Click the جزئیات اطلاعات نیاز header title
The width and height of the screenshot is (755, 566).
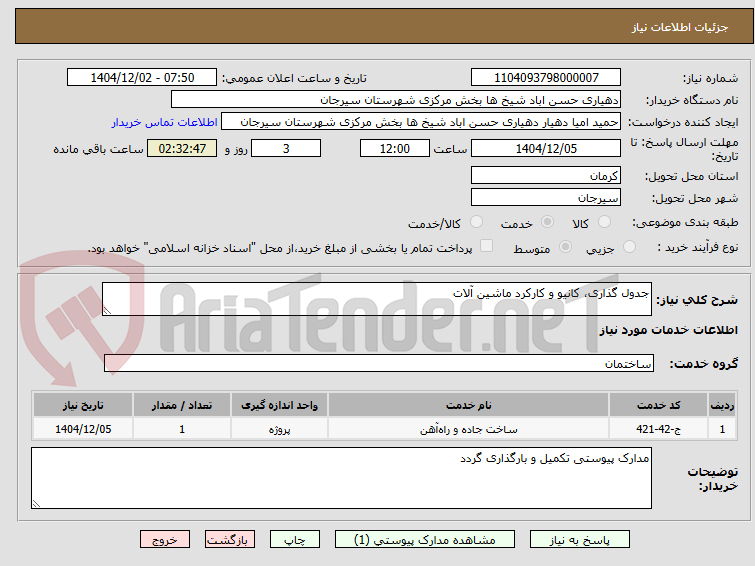679,27
